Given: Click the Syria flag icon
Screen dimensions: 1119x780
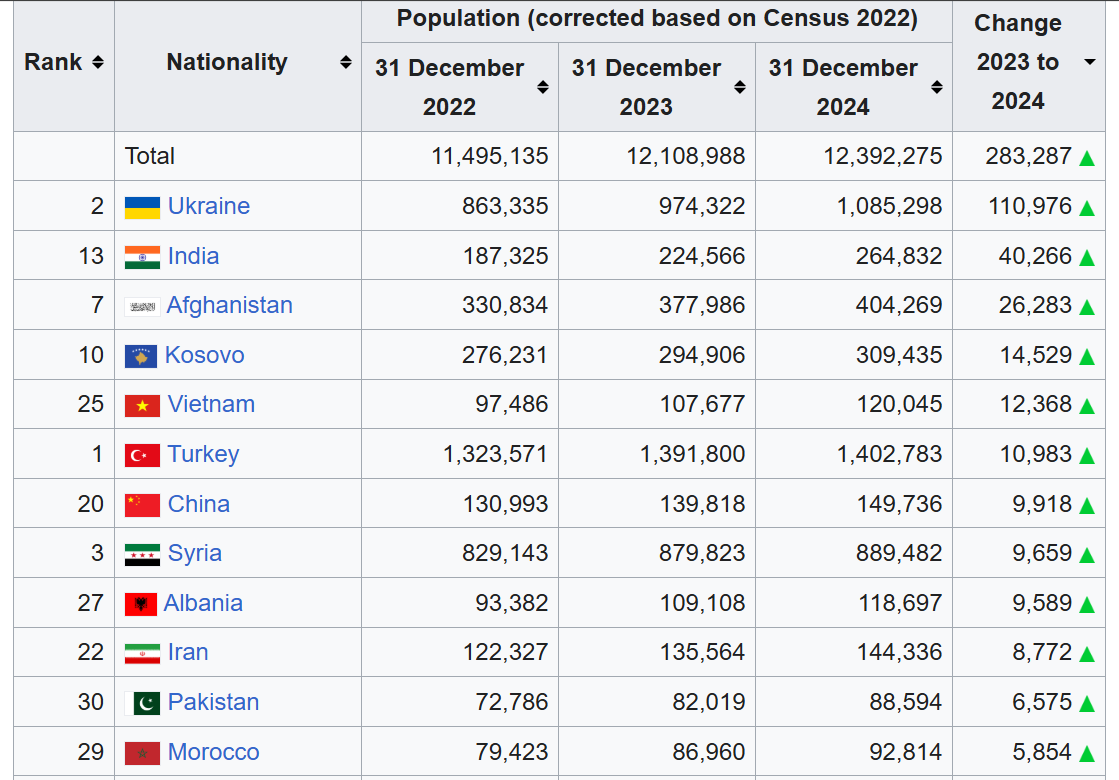Looking at the screenshot, I should pyautogui.click(x=142, y=554).
